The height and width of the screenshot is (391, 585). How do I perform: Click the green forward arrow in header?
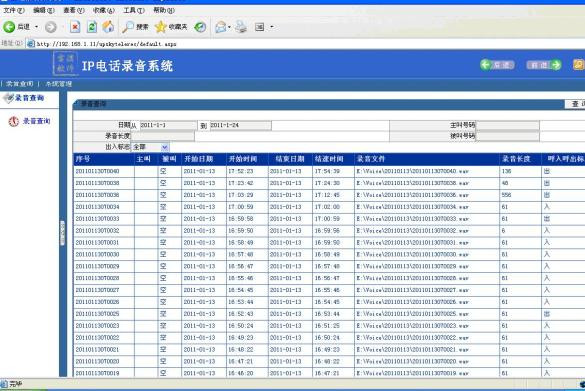(x=556, y=65)
